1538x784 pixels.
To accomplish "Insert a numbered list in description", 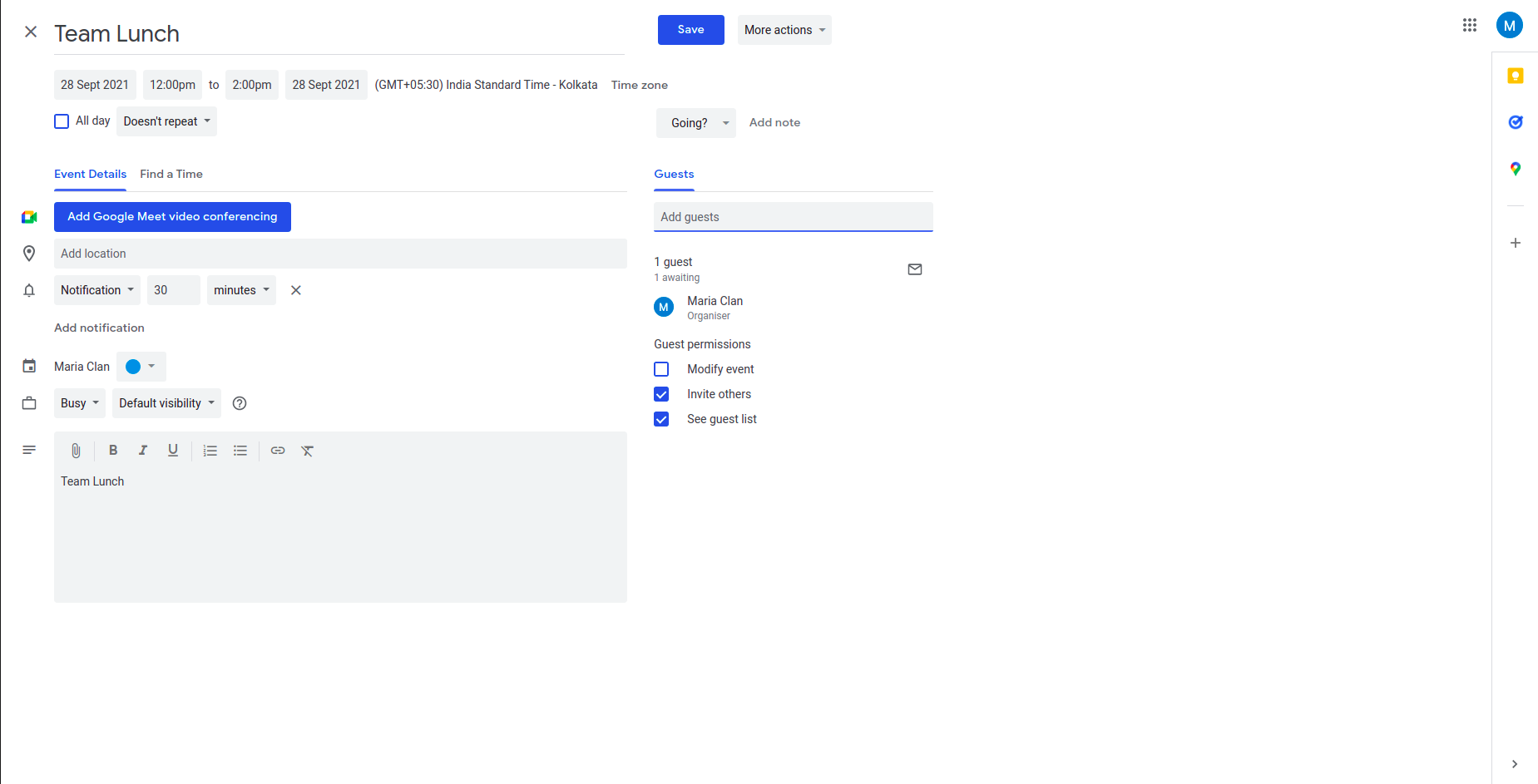I will pyautogui.click(x=210, y=450).
